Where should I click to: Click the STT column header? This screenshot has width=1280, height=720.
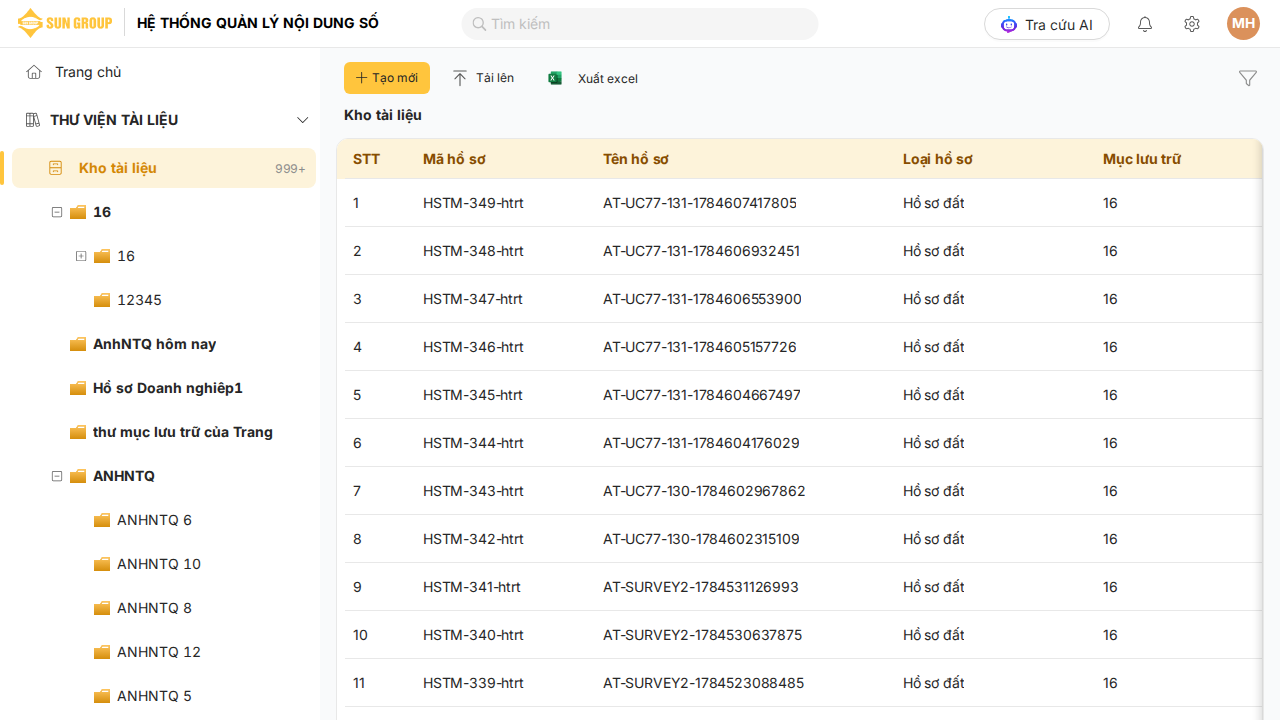pyautogui.click(x=367, y=159)
